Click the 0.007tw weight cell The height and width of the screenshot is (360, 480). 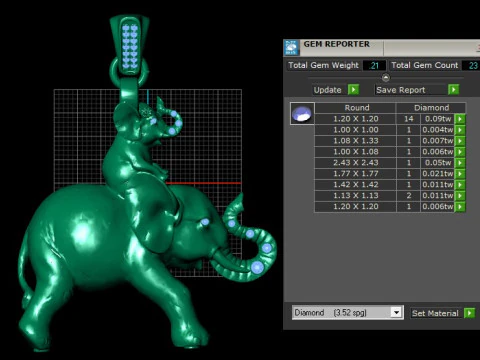pos(438,141)
